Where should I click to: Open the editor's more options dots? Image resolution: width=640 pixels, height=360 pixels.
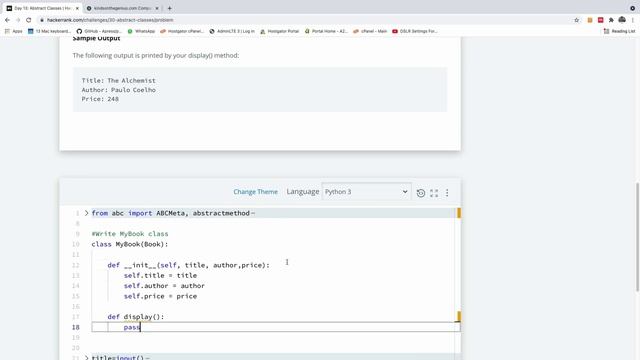coord(447,193)
